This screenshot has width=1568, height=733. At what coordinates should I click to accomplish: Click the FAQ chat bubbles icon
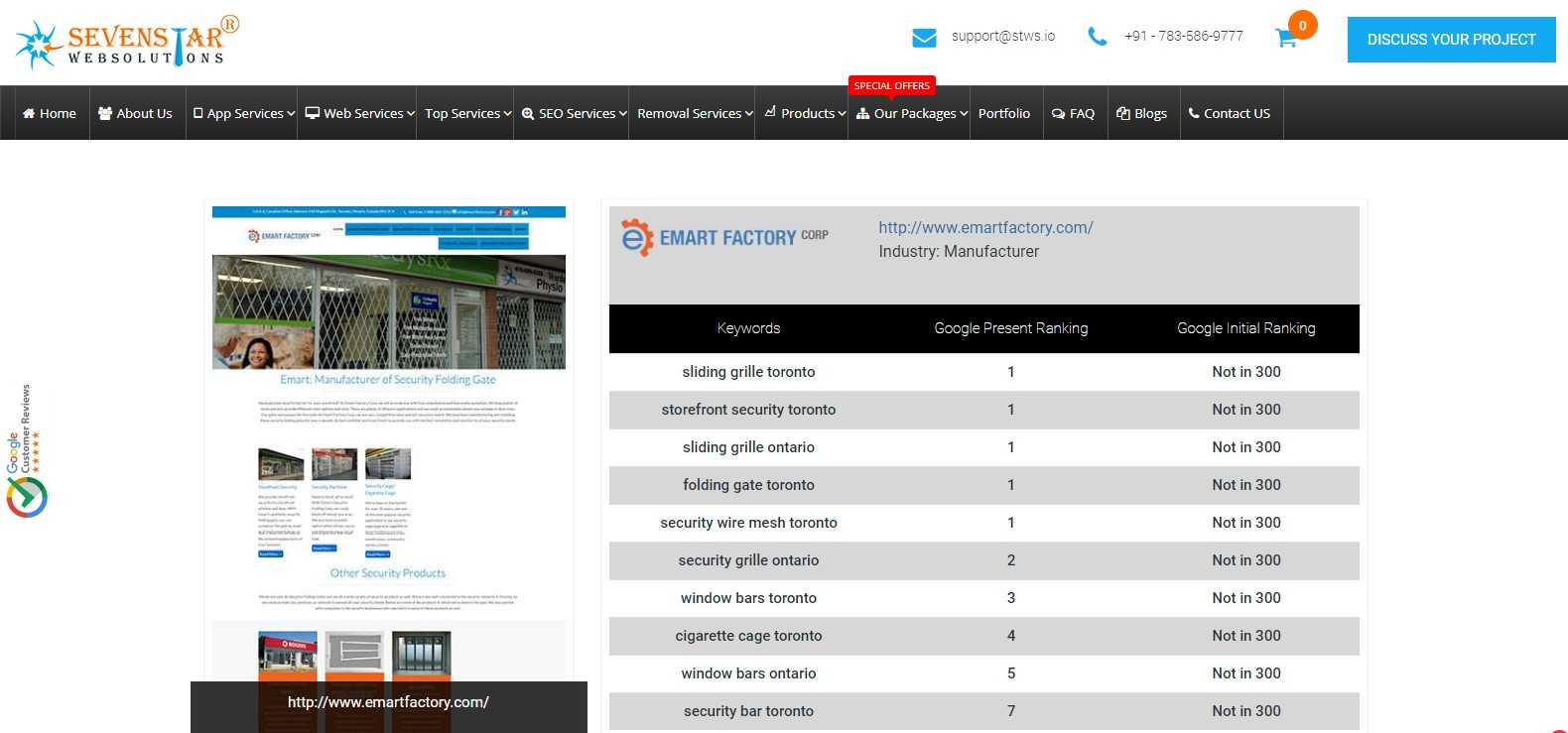pyautogui.click(x=1058, y=114)
